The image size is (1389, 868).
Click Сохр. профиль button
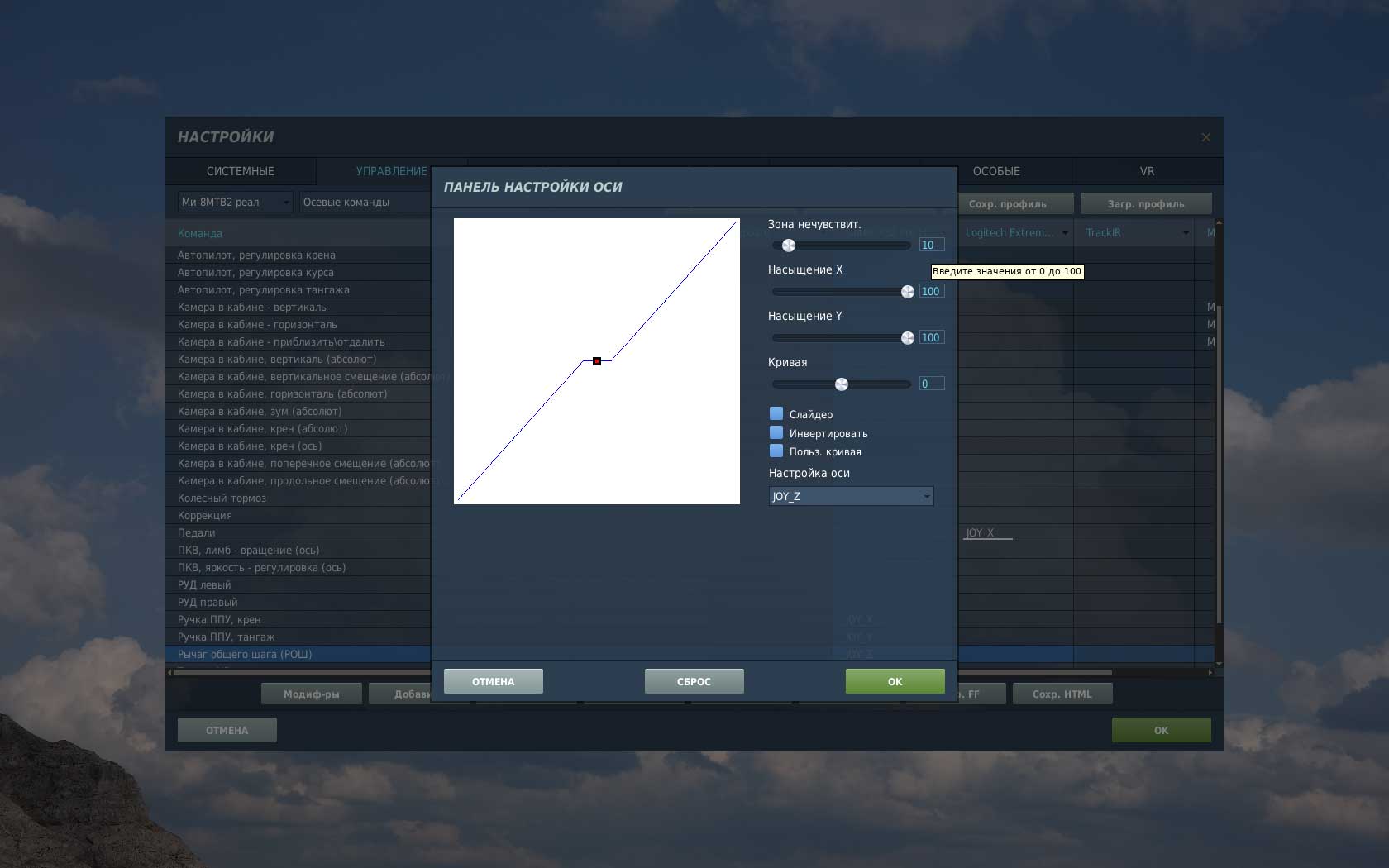pos(1016,203)
